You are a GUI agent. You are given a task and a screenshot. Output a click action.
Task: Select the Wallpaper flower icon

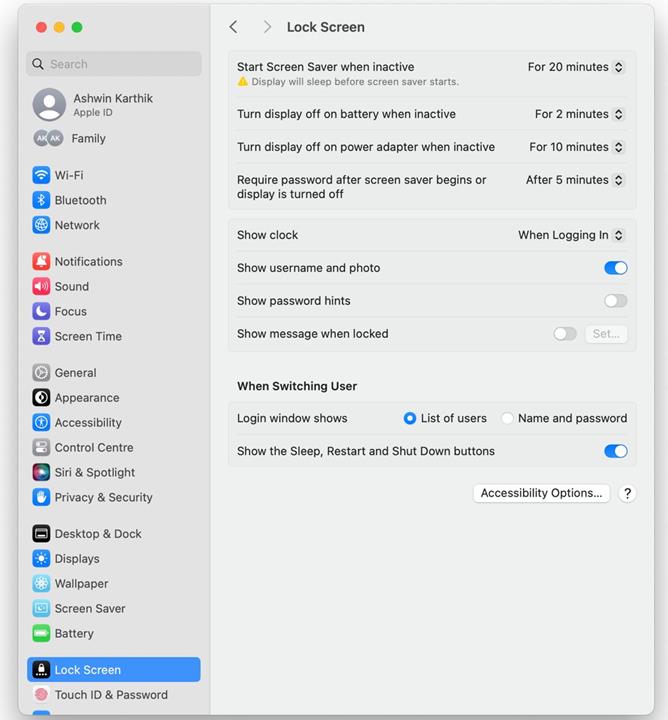tap(41, 584)
